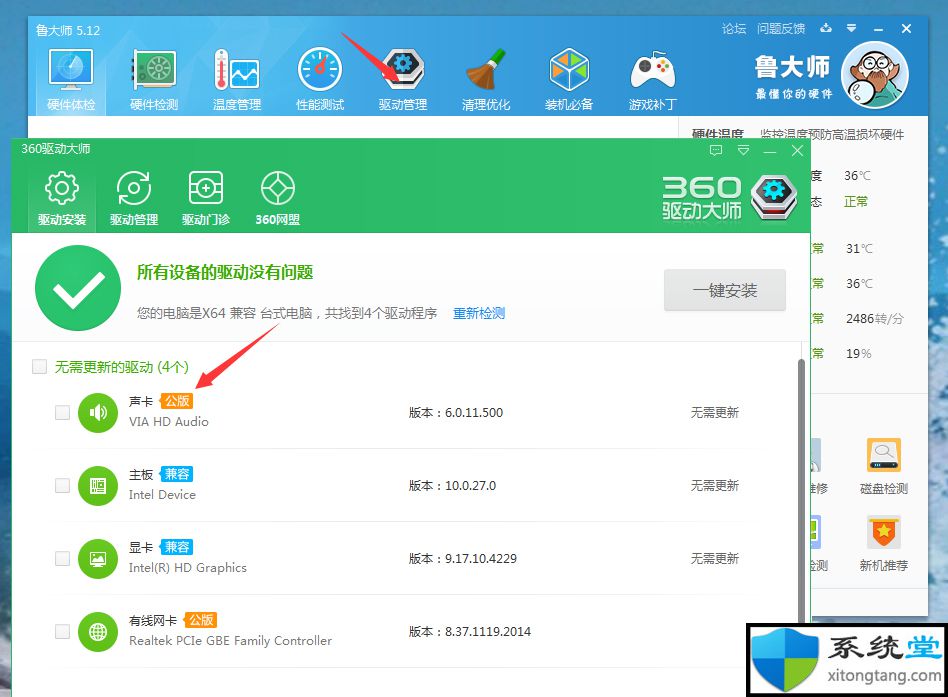The width and height of the screenshot is (948, 697).
Task: Open the 论坛 link in 鲁大师
Action: 733,28
